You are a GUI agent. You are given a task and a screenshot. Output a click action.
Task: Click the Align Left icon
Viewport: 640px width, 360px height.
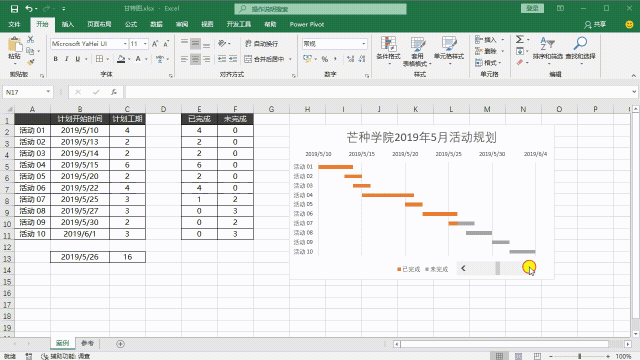point(184,59)
